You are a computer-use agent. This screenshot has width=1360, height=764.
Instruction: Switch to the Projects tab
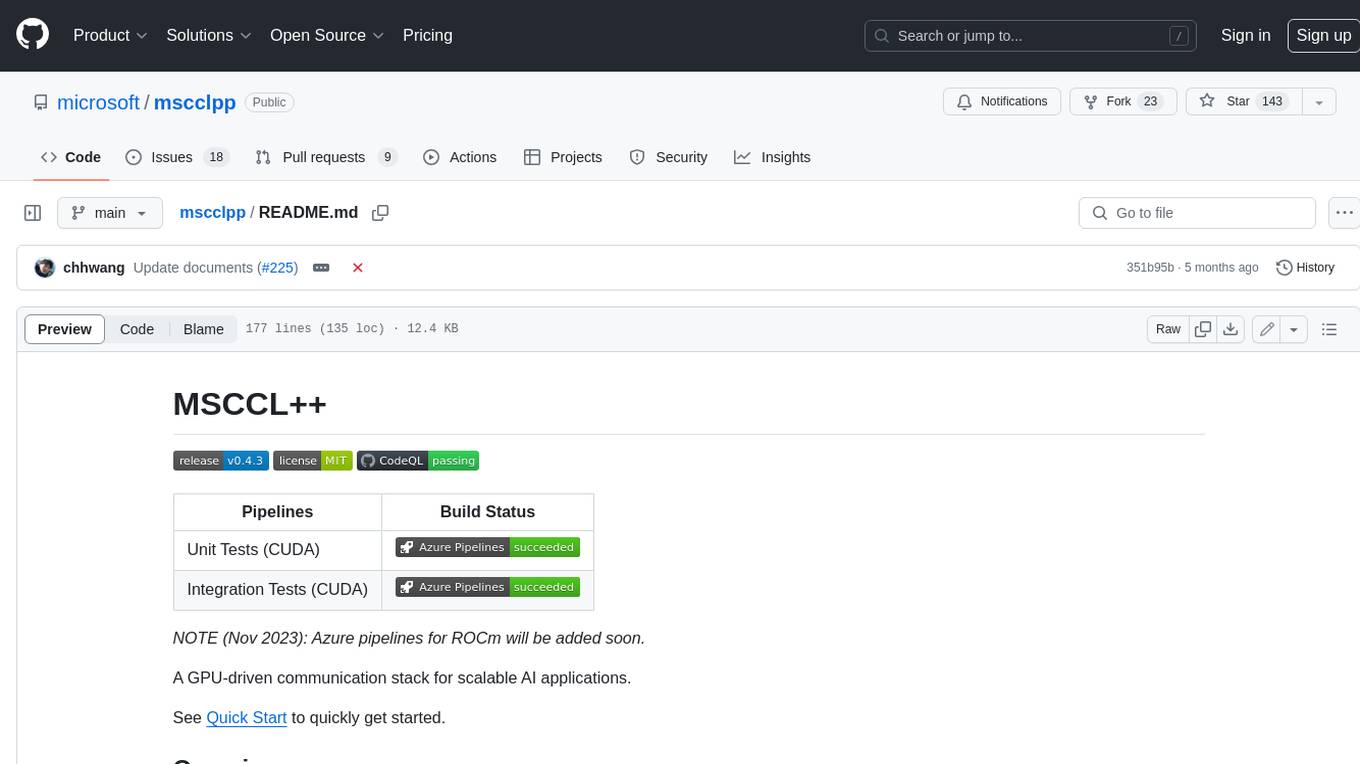pos(563,157)
